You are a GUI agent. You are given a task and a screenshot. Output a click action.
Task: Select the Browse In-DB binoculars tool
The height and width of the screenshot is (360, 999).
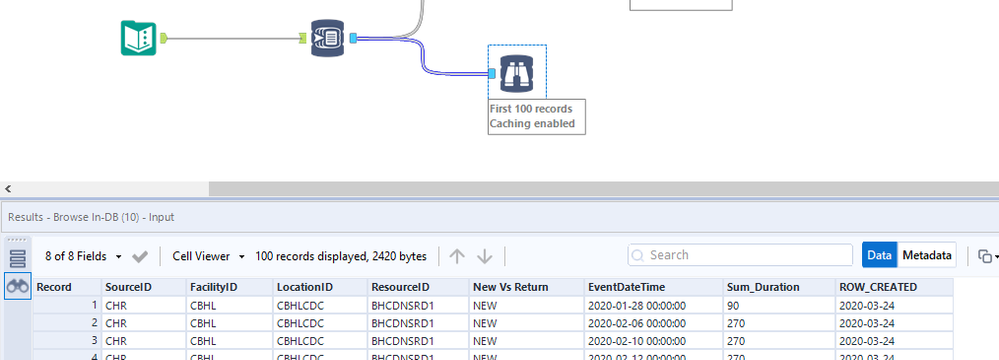517,73
